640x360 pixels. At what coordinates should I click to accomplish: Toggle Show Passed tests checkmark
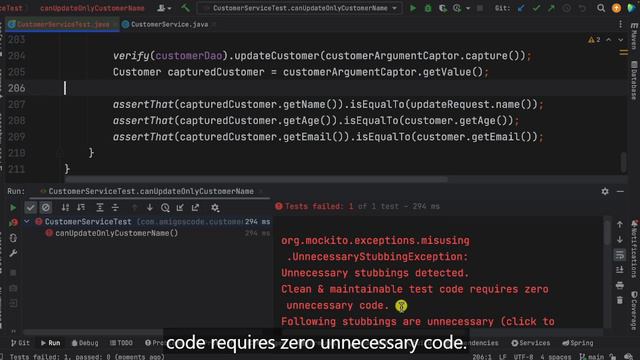coord(30,208)
